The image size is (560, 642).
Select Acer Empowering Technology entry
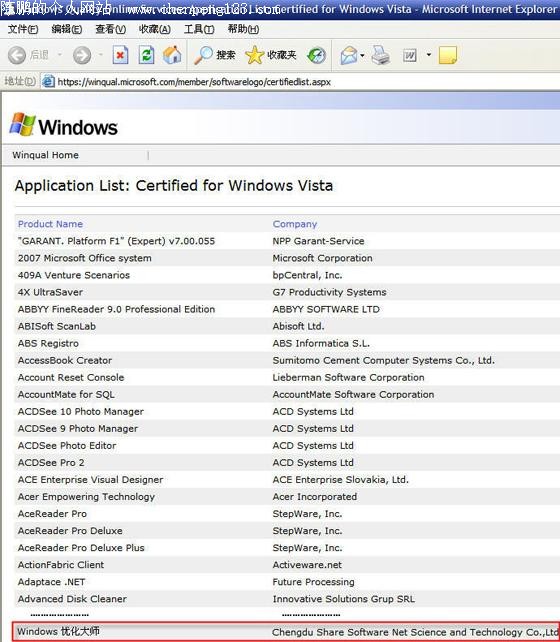pyautogui.click(x=86, y=497)
